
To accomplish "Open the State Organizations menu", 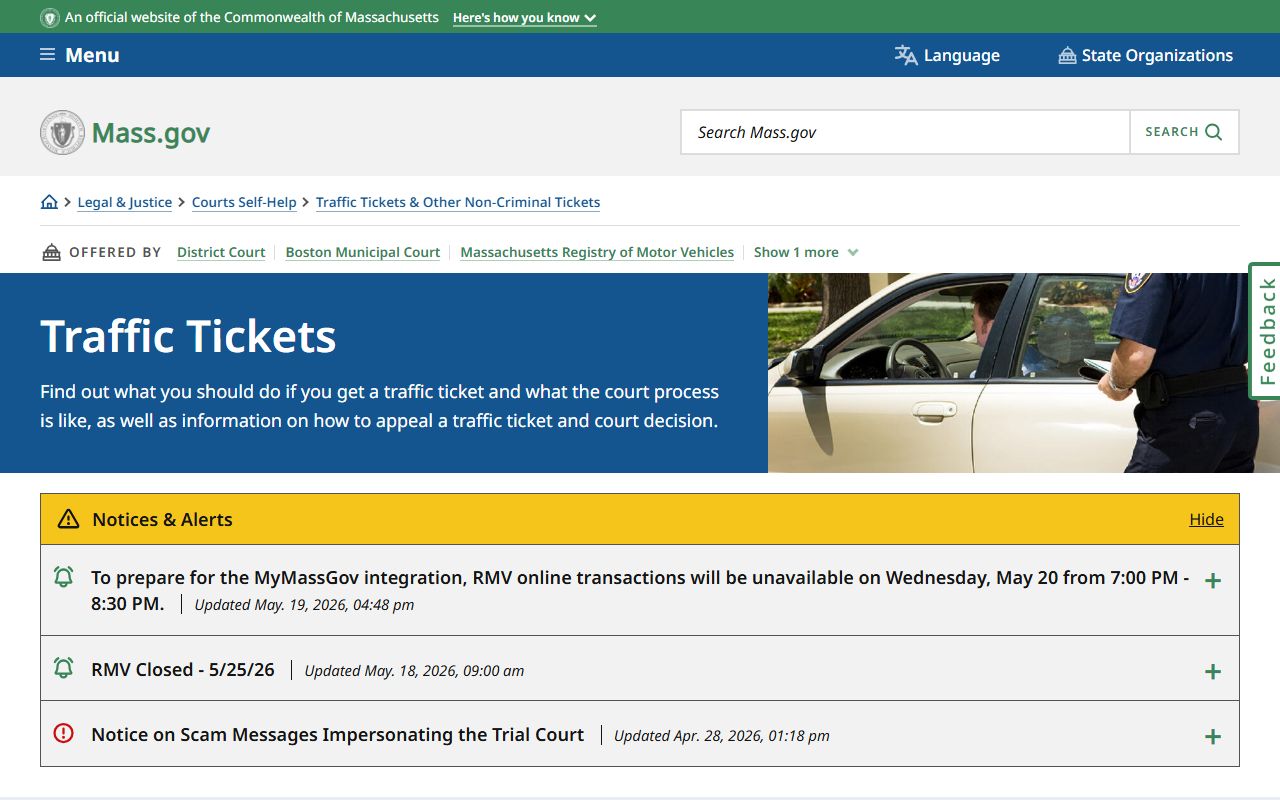I will pyautogui.click(x=1146, y=55).
